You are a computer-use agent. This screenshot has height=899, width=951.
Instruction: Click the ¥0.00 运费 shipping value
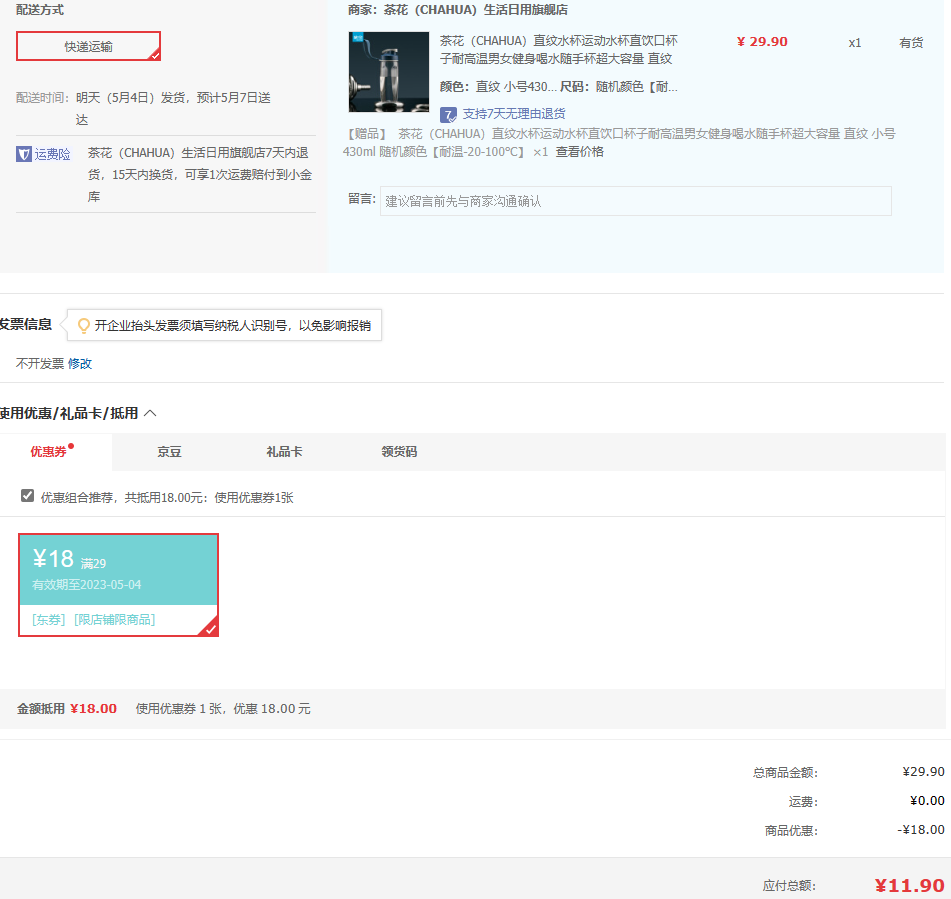(927, 801)
